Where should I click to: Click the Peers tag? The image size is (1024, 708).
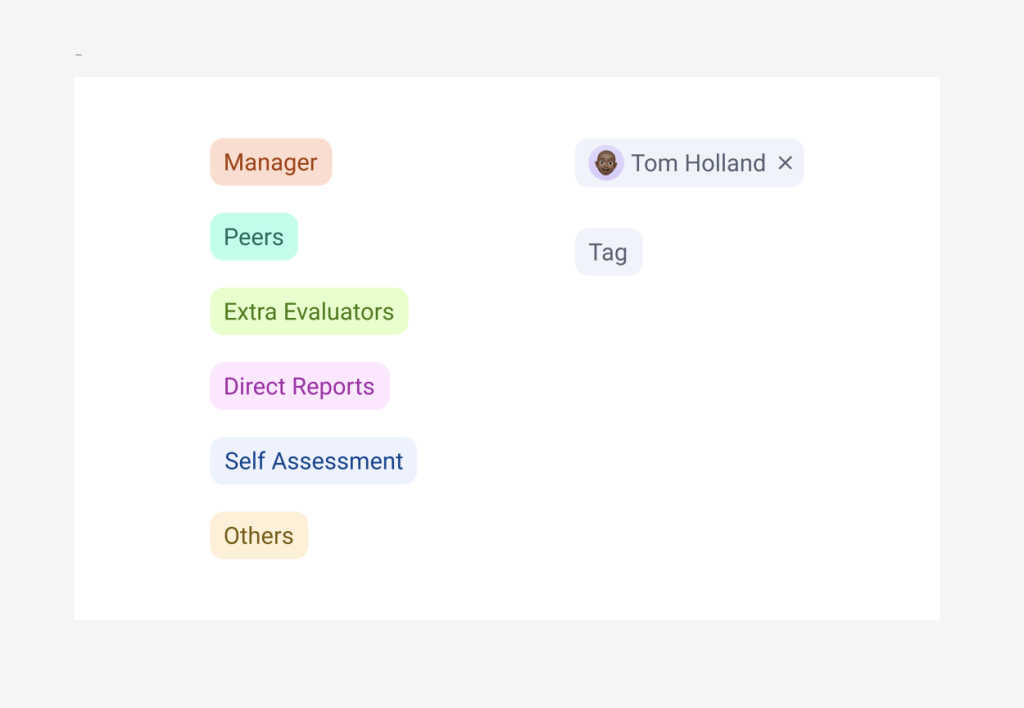[x=254, y=237]
